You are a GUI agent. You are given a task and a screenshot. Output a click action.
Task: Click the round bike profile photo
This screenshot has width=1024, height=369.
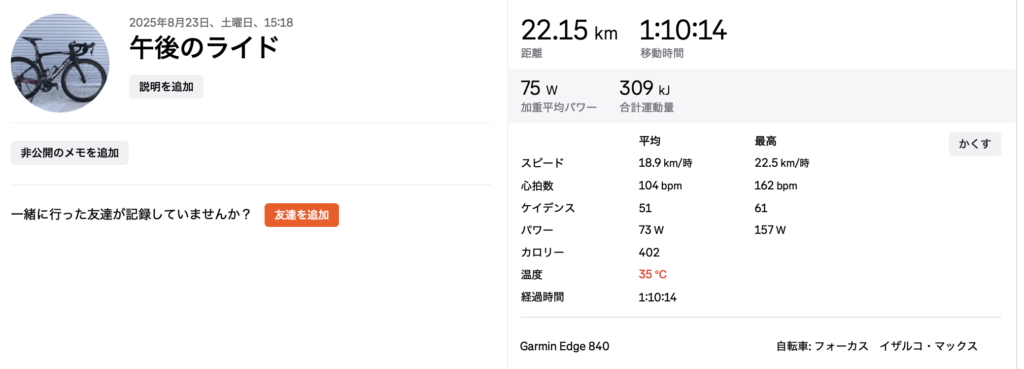[x=60, y=62]
